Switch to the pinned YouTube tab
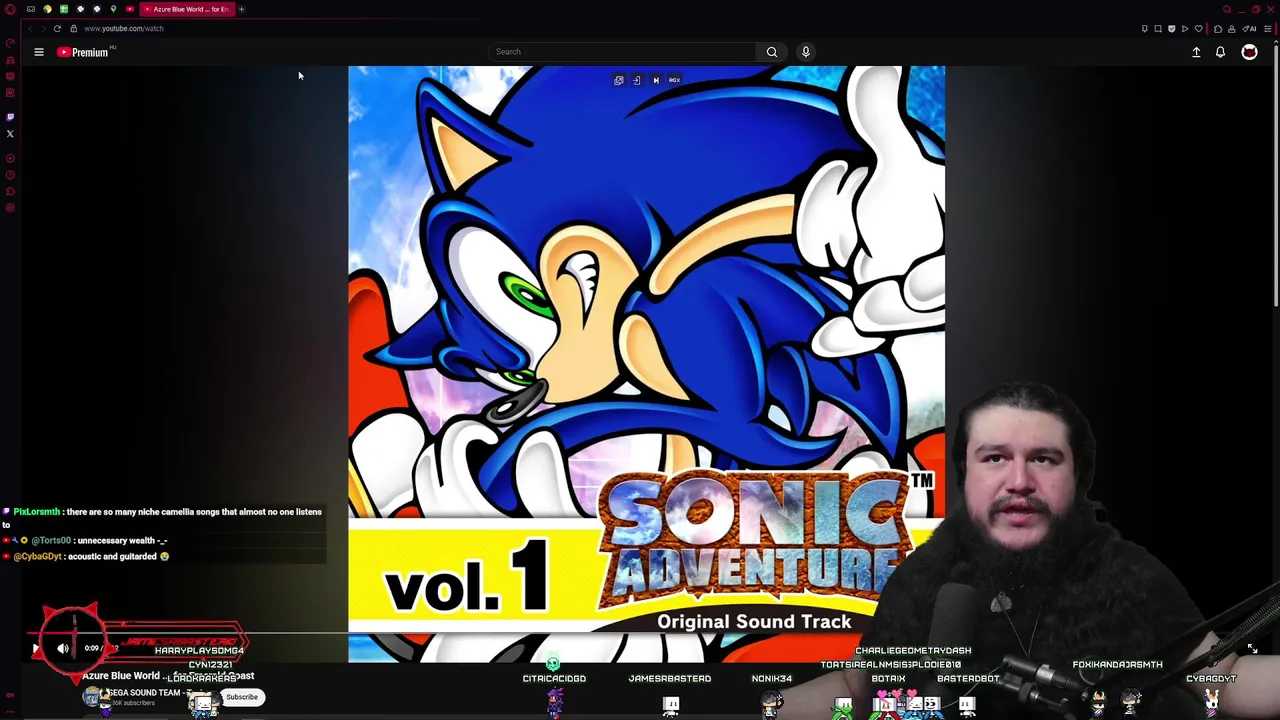1280x720 pixels. pyautogui.click(x=130, y=9)
